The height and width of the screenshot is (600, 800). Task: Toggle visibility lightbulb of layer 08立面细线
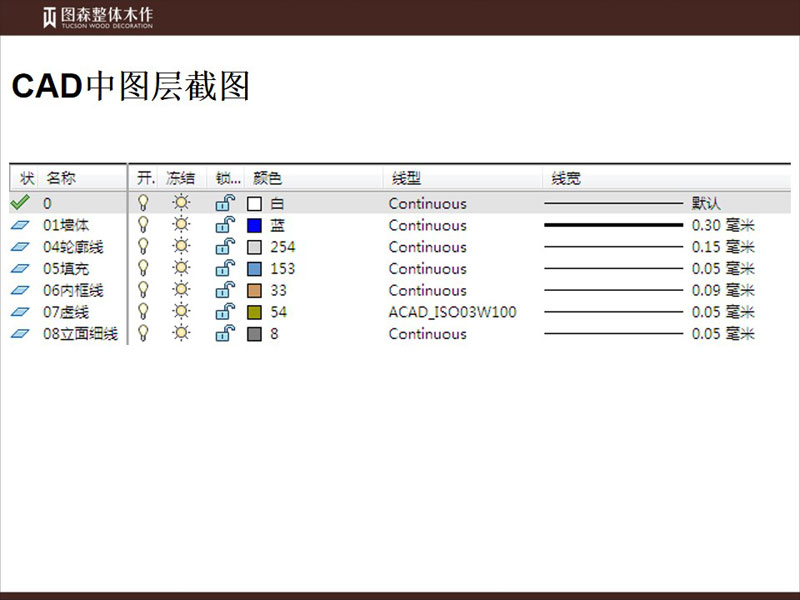pos(143,333)
